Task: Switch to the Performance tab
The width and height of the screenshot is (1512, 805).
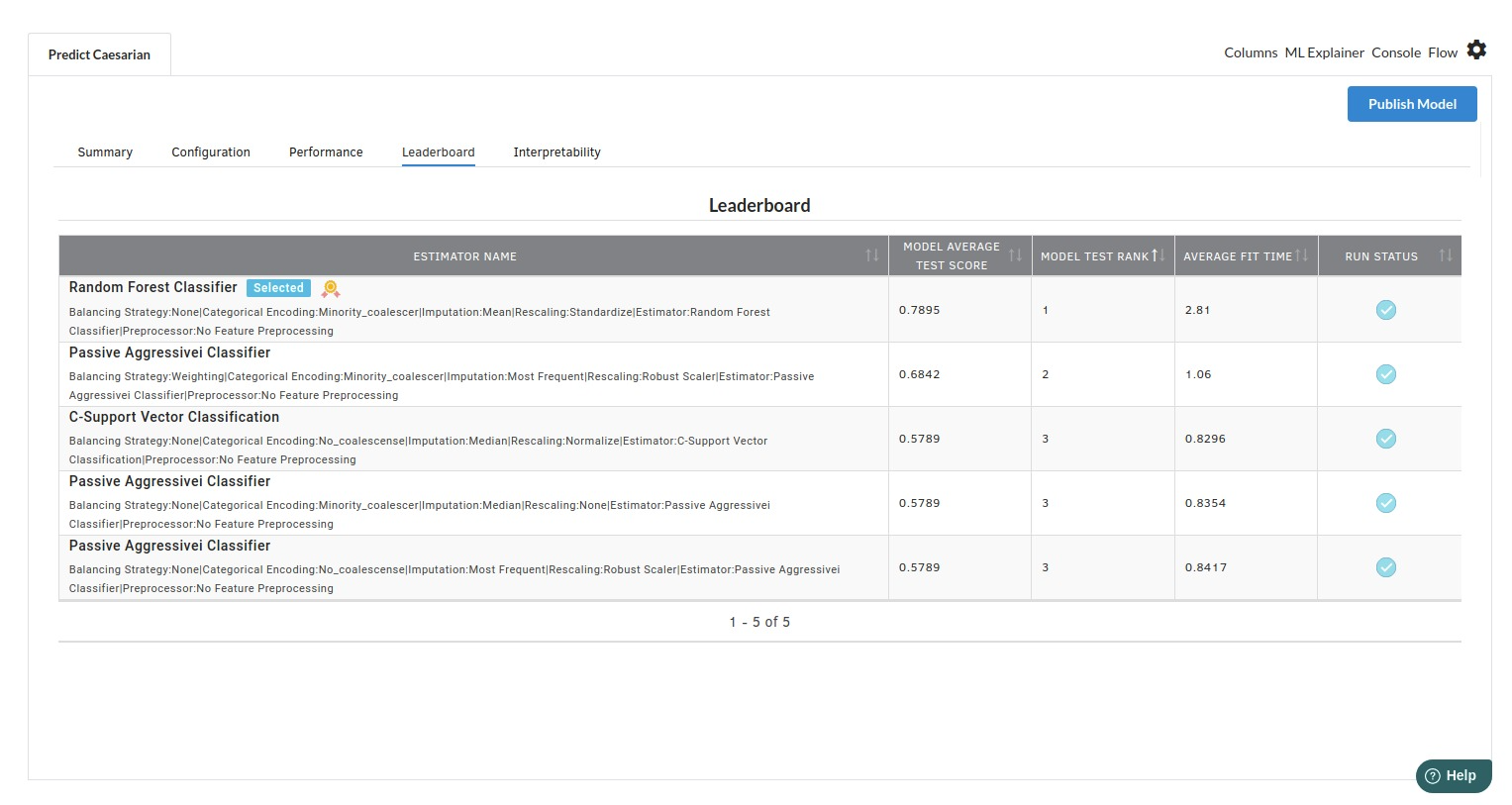Action: [x=326, y=152]
